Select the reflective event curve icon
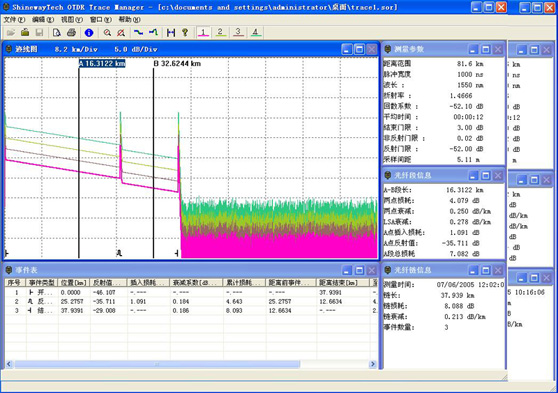This screenshot has height=393, width=558. pyautogui.click(x=153, y=33)
